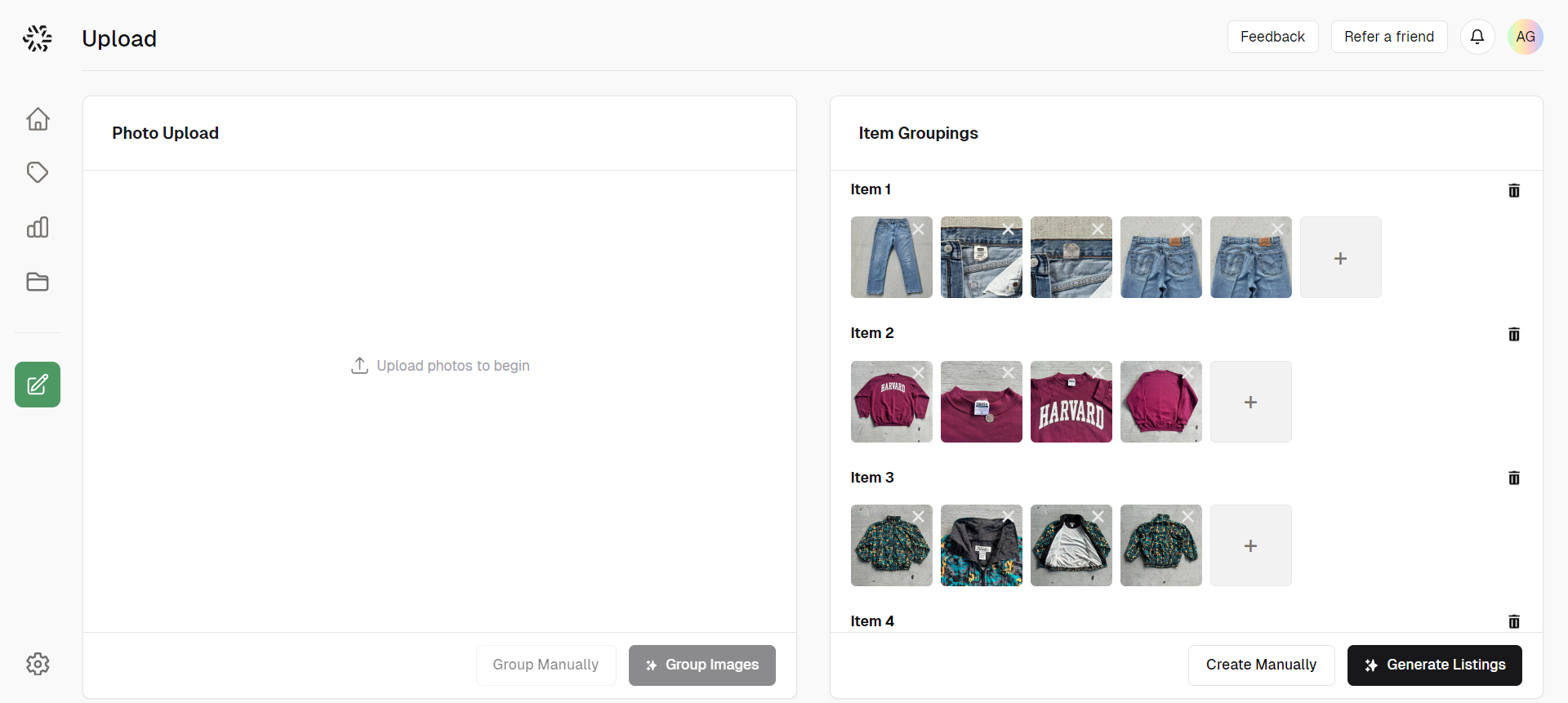Open the Home icon in the sidebar

pyautogui.click(x=38, y=118)
